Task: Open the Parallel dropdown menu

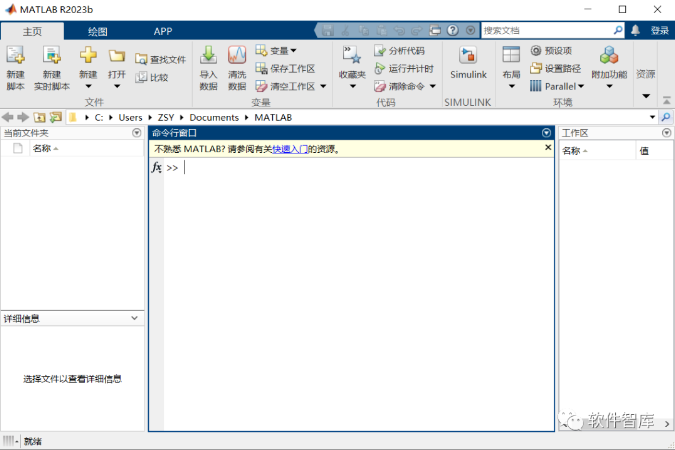Action: [x=557, y=87]
